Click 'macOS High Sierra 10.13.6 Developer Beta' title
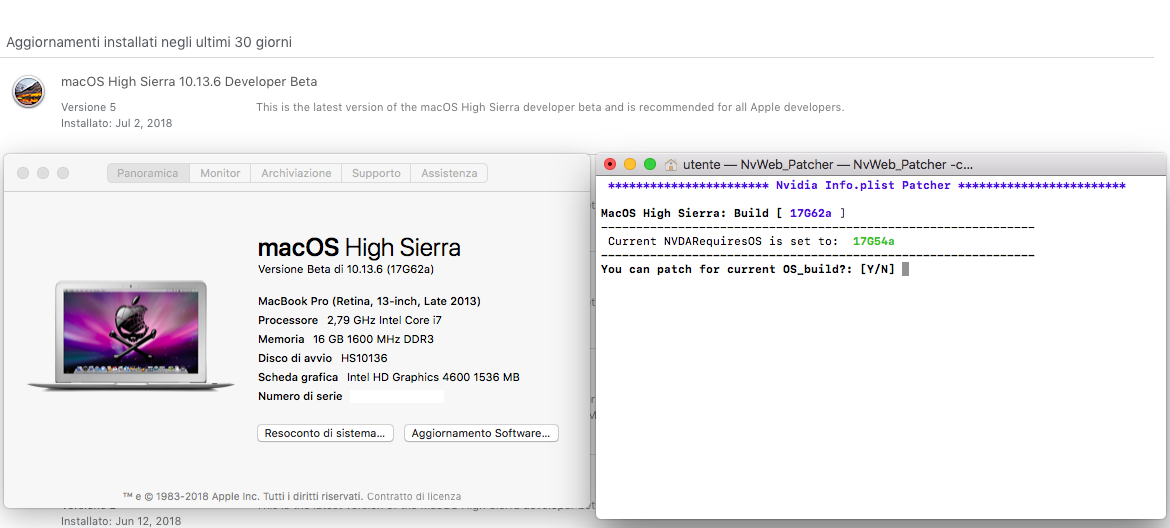 (x=189, y=82)
